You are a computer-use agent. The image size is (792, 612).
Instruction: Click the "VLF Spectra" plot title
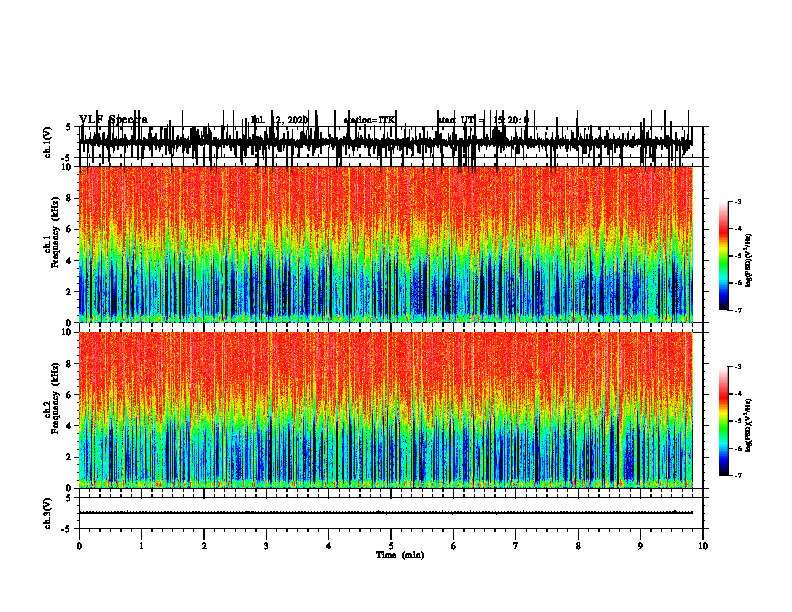point(113,120)
